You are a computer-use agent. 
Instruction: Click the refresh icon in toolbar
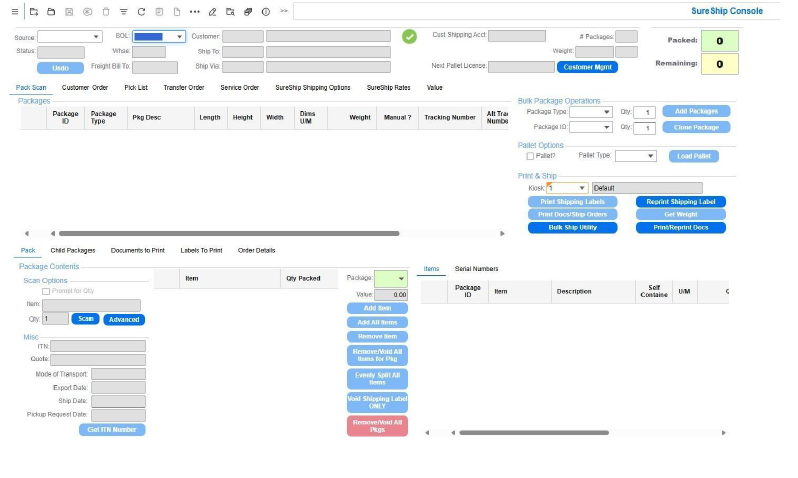tap(141, 11)
